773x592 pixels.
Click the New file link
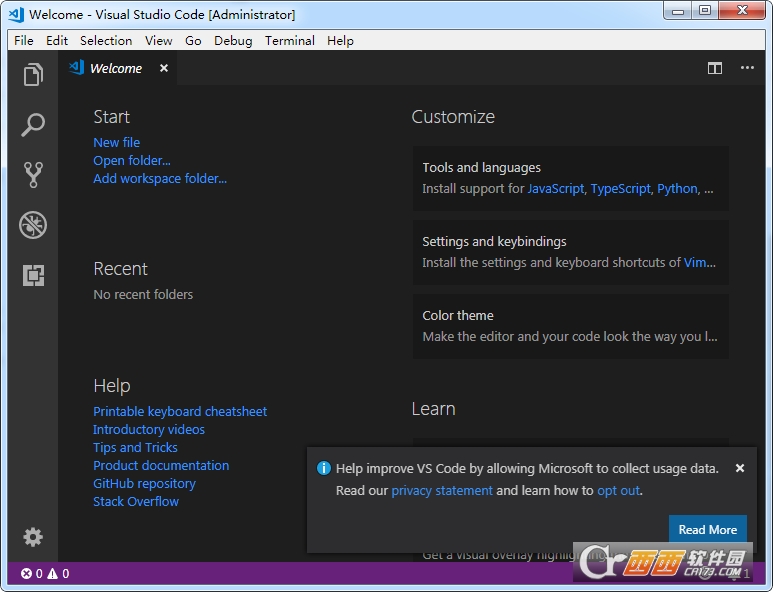tap(116, 142)
